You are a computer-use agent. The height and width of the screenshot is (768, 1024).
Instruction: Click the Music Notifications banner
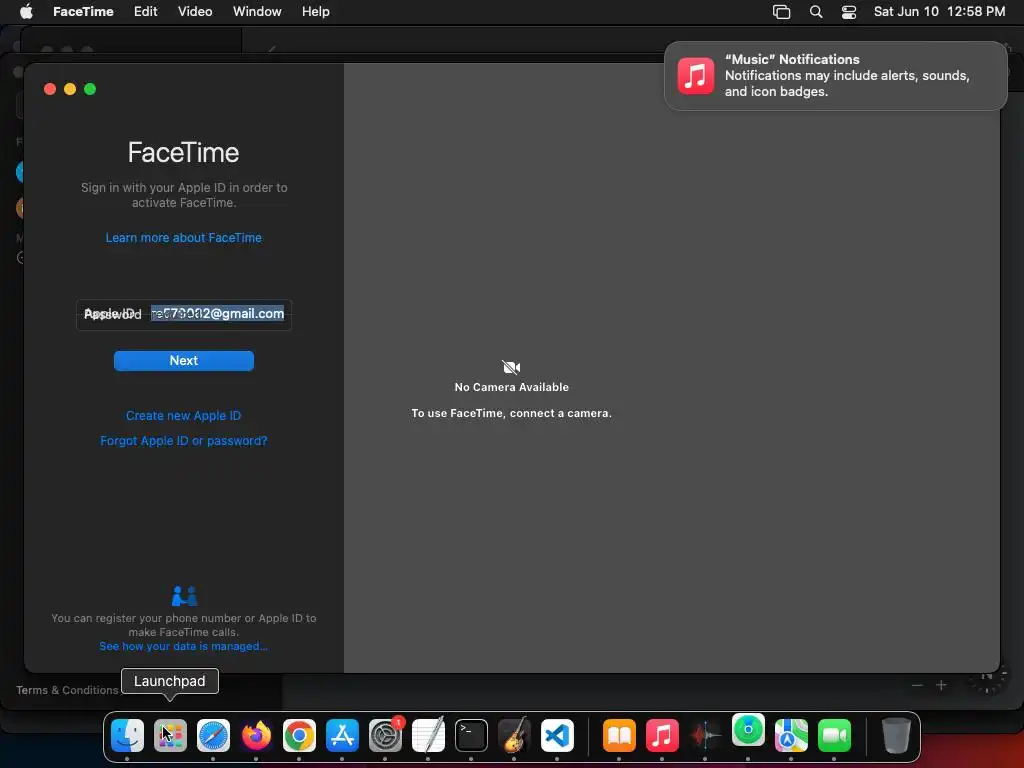[x=835, y=76]
